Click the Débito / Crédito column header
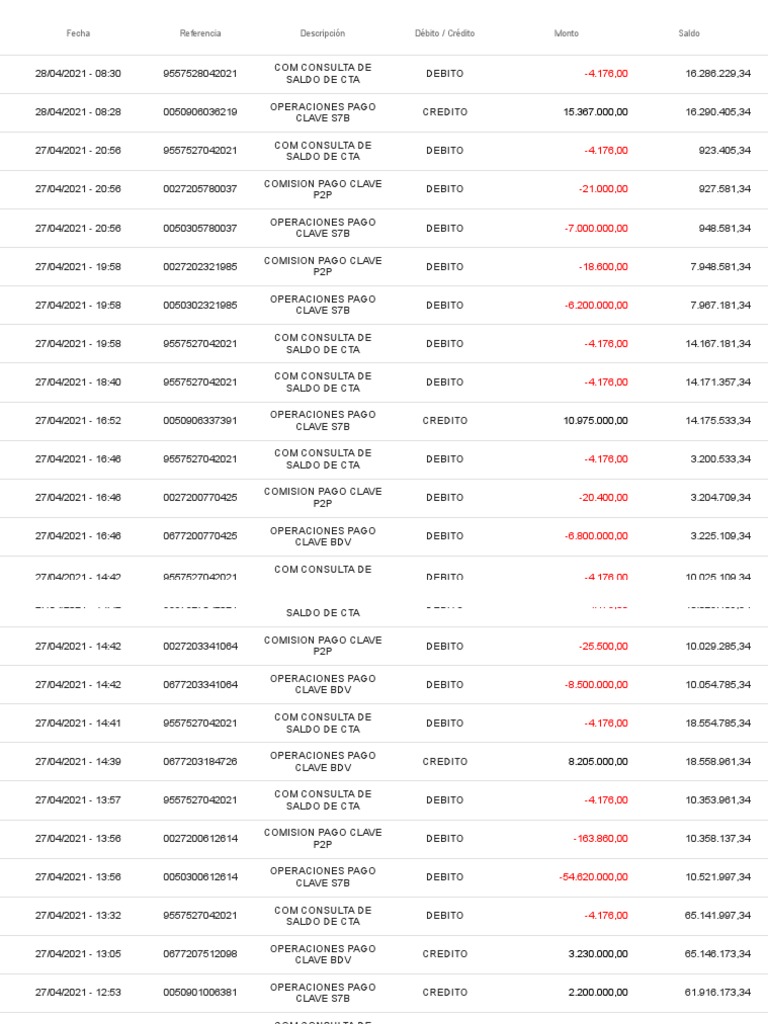The image size is (768, 1024). (445, 33)
